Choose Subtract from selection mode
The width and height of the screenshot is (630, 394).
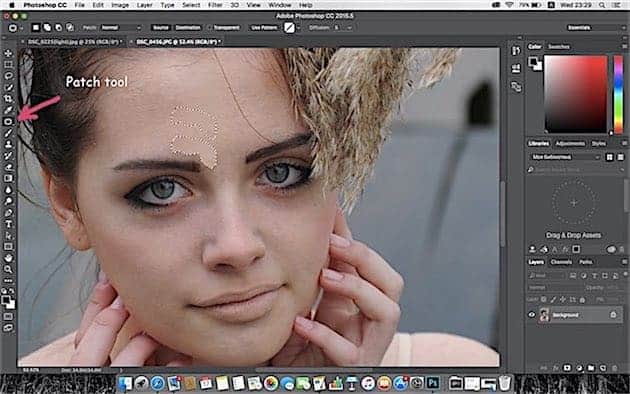58,27
